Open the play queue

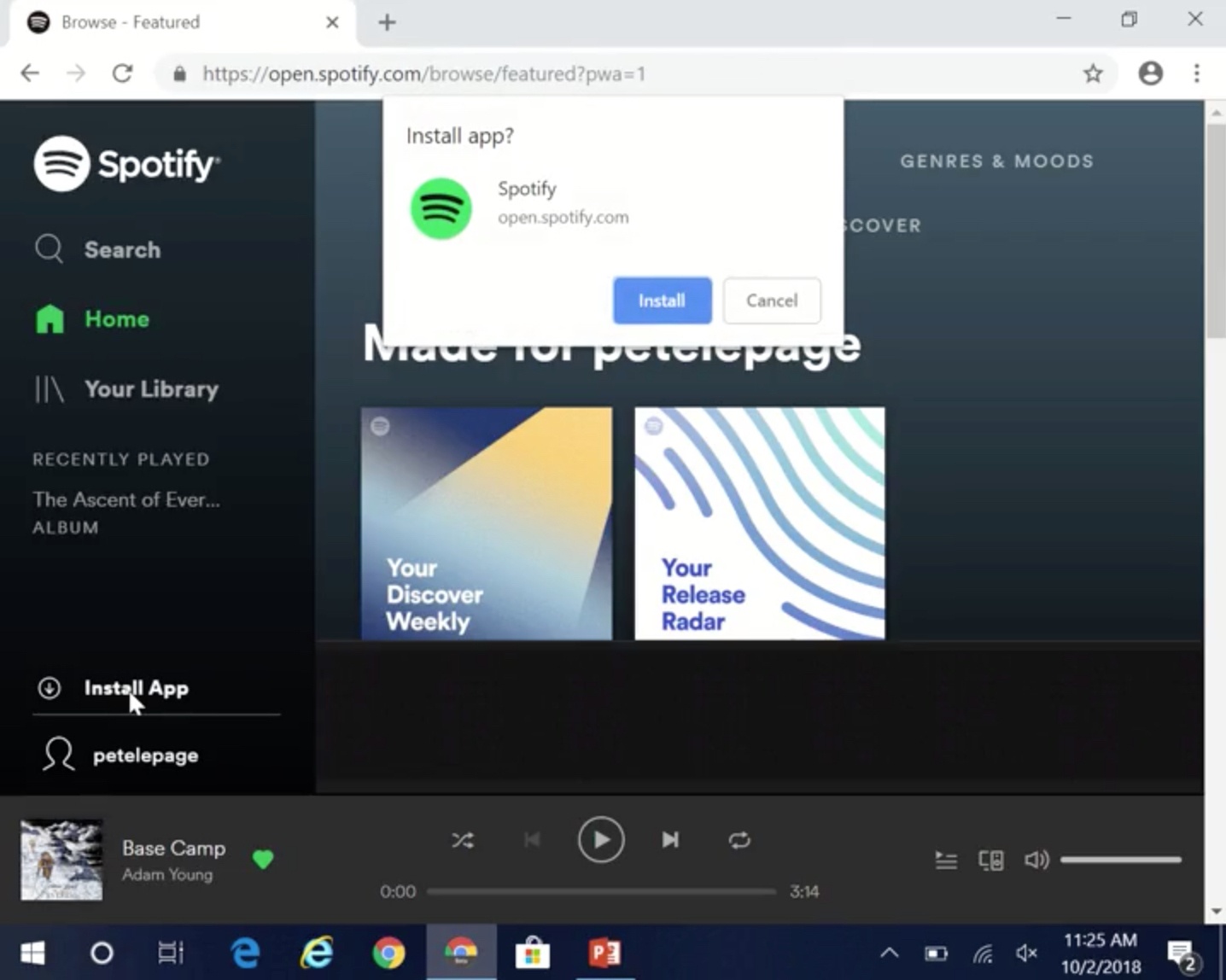[946, 860]
